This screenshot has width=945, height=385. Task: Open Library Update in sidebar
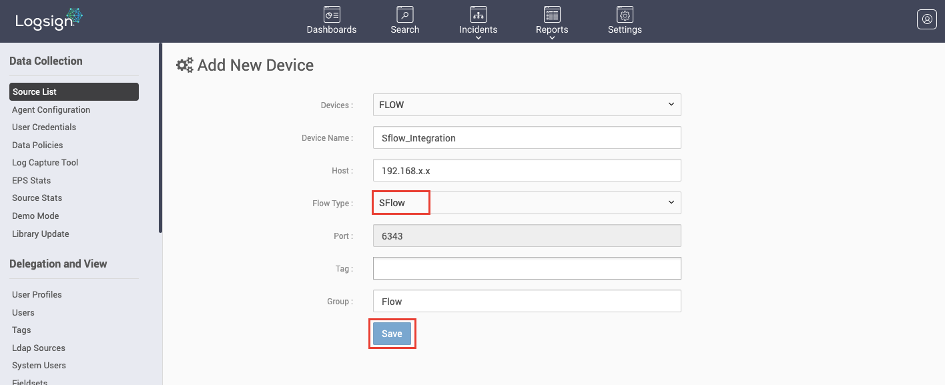pos(40,234)
